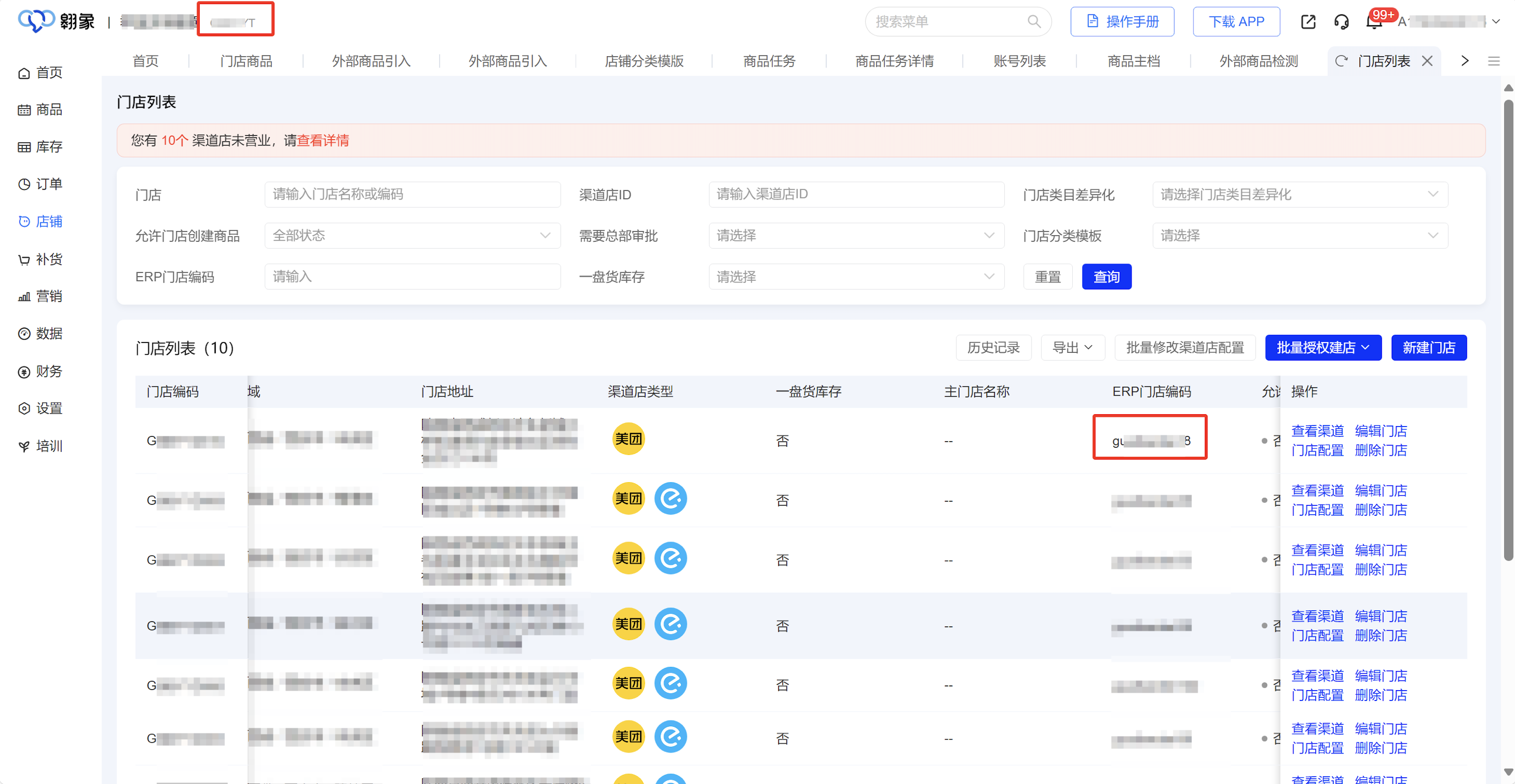Click the headset customer service icon

(x=1341, y=22)
